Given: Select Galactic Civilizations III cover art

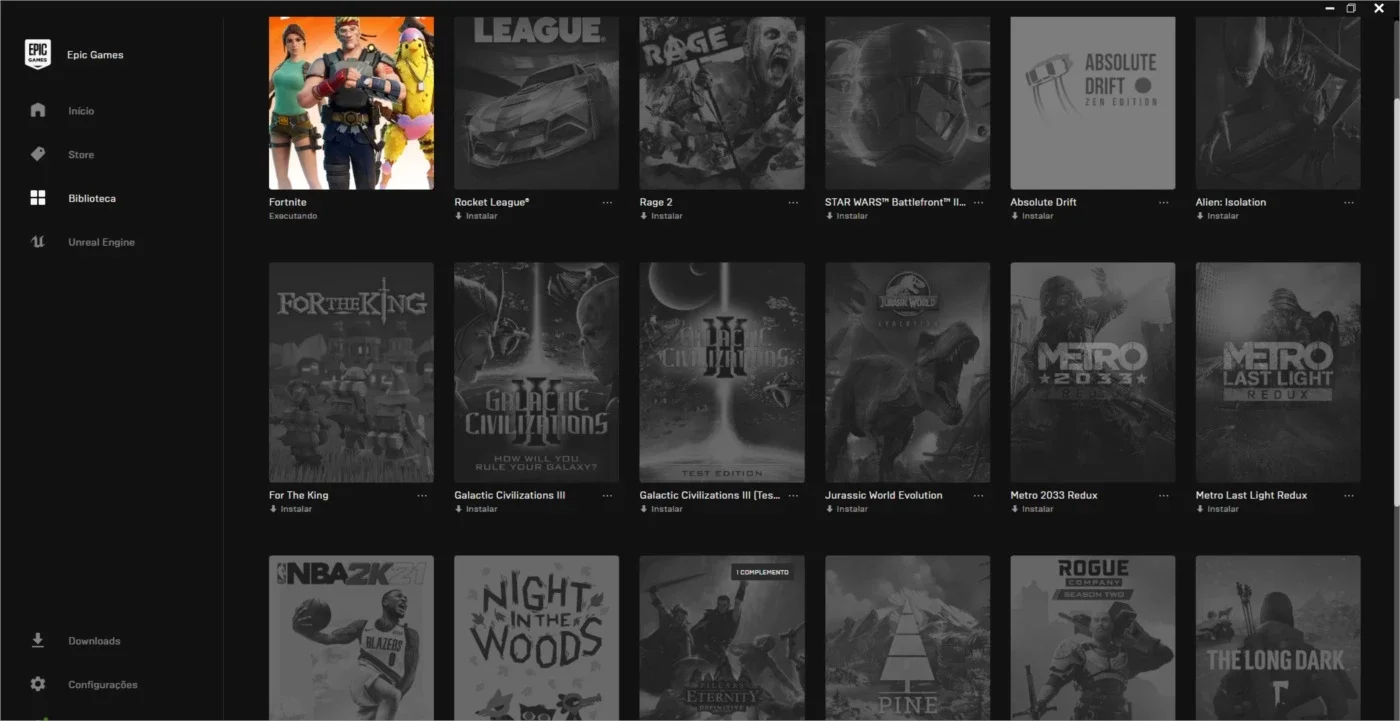Looking at the screenshot, I should (x=537, y=372).
